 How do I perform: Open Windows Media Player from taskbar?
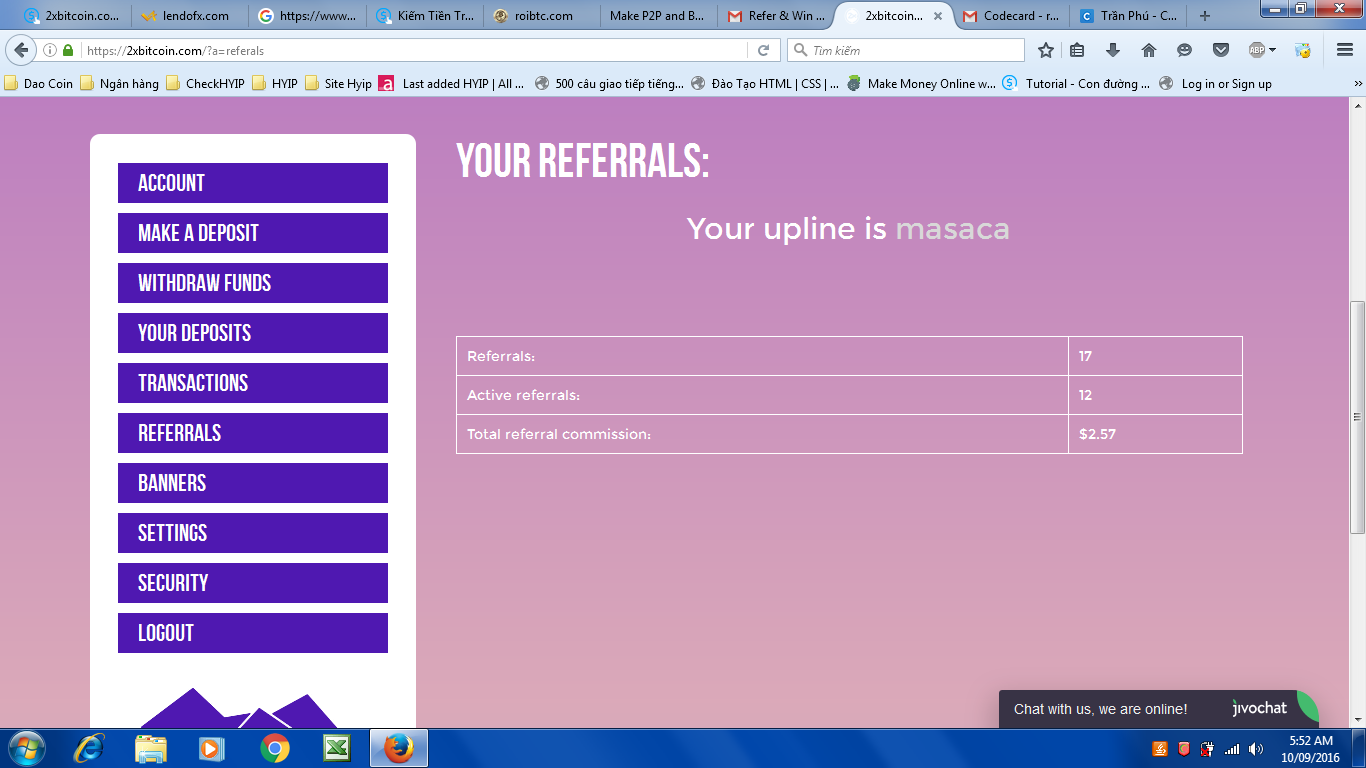(x=211, y=748)
